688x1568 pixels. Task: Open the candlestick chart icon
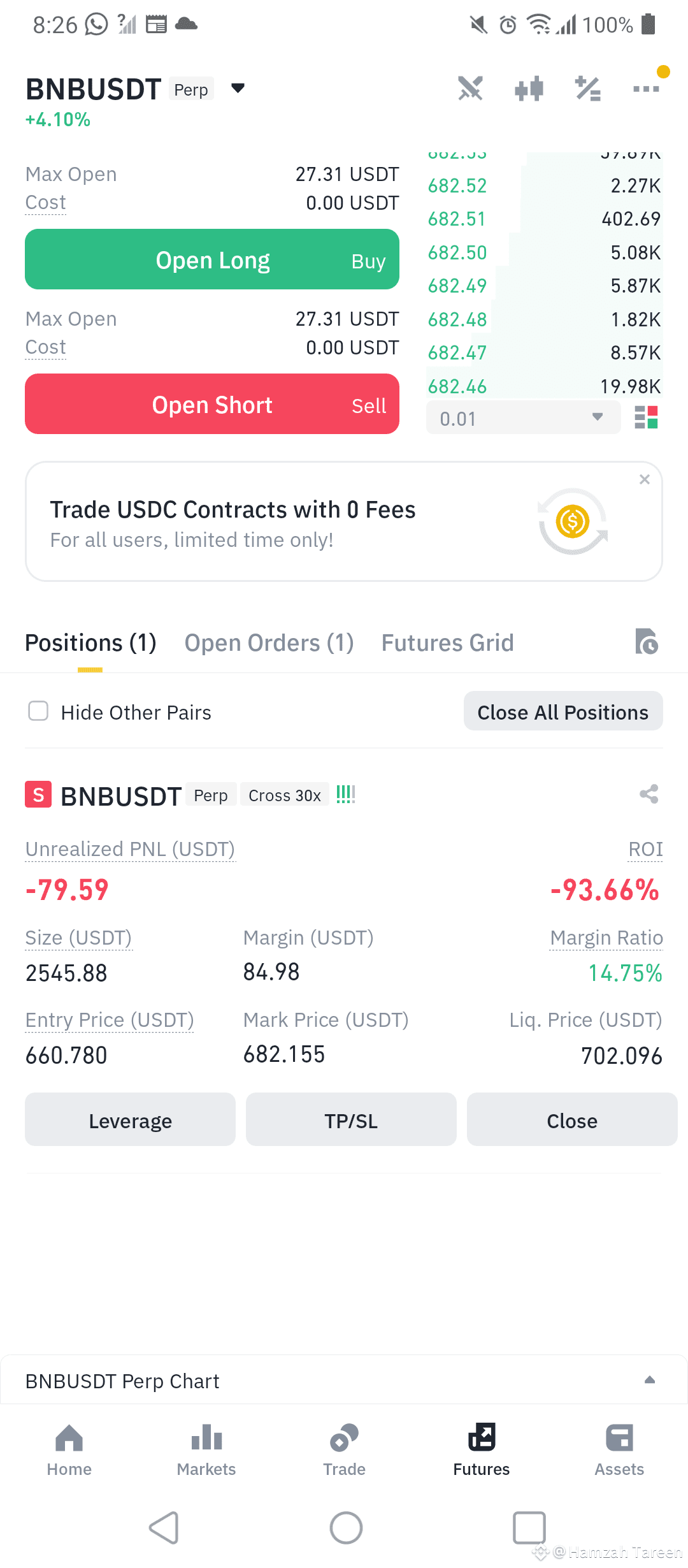pos(529,89)
